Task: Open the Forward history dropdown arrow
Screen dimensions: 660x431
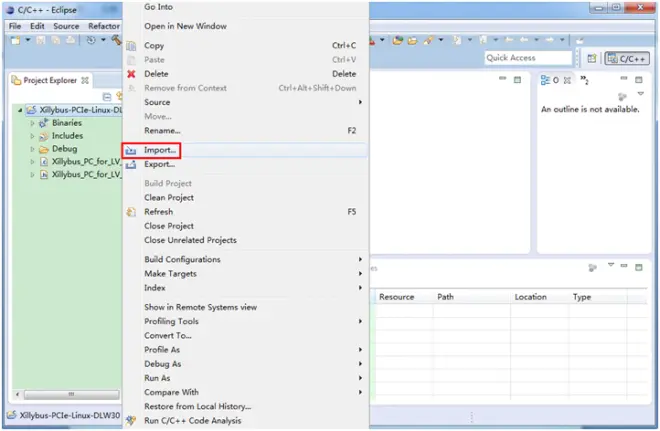Action: tap(562, 40)
